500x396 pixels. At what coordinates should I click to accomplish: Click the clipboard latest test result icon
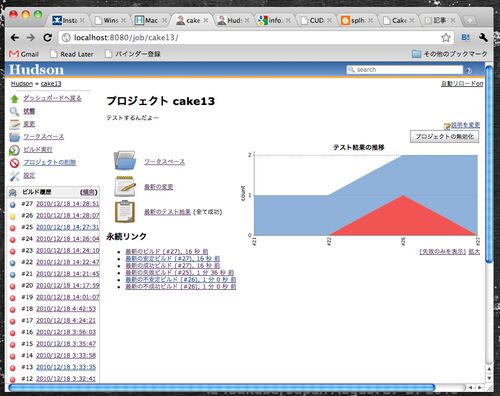(125, 211)
